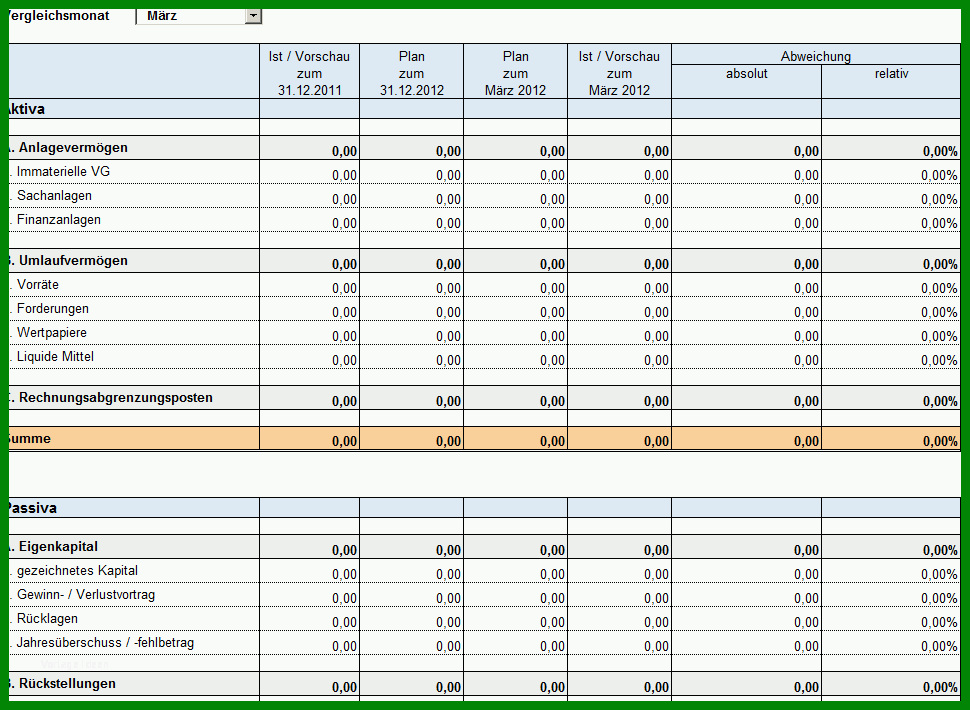Click Liquide Mittel value under Ist / Vorschau 31.12.2011
The height and width of the screenshot is (710, 970).
[344, 360]
